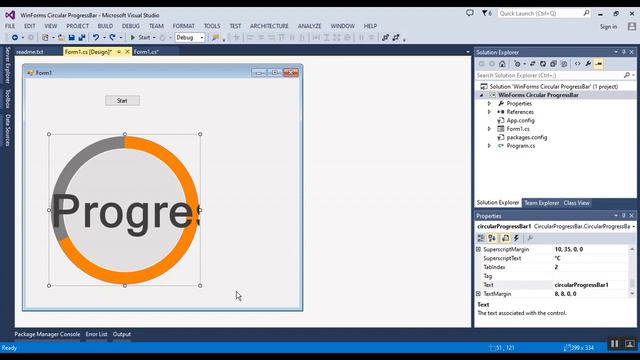Open the Toolbox side tab

[7, 99]
